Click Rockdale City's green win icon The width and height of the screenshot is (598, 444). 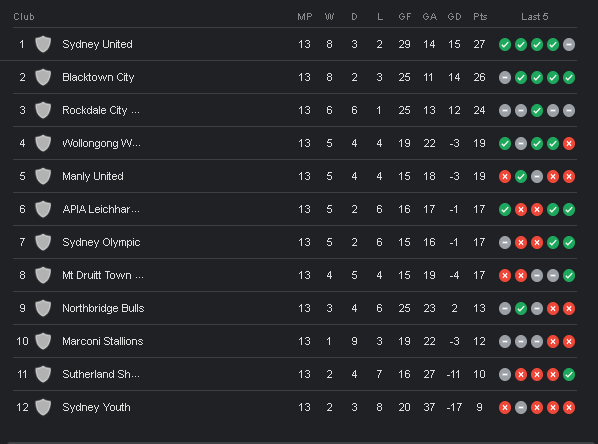click(537, 111)
